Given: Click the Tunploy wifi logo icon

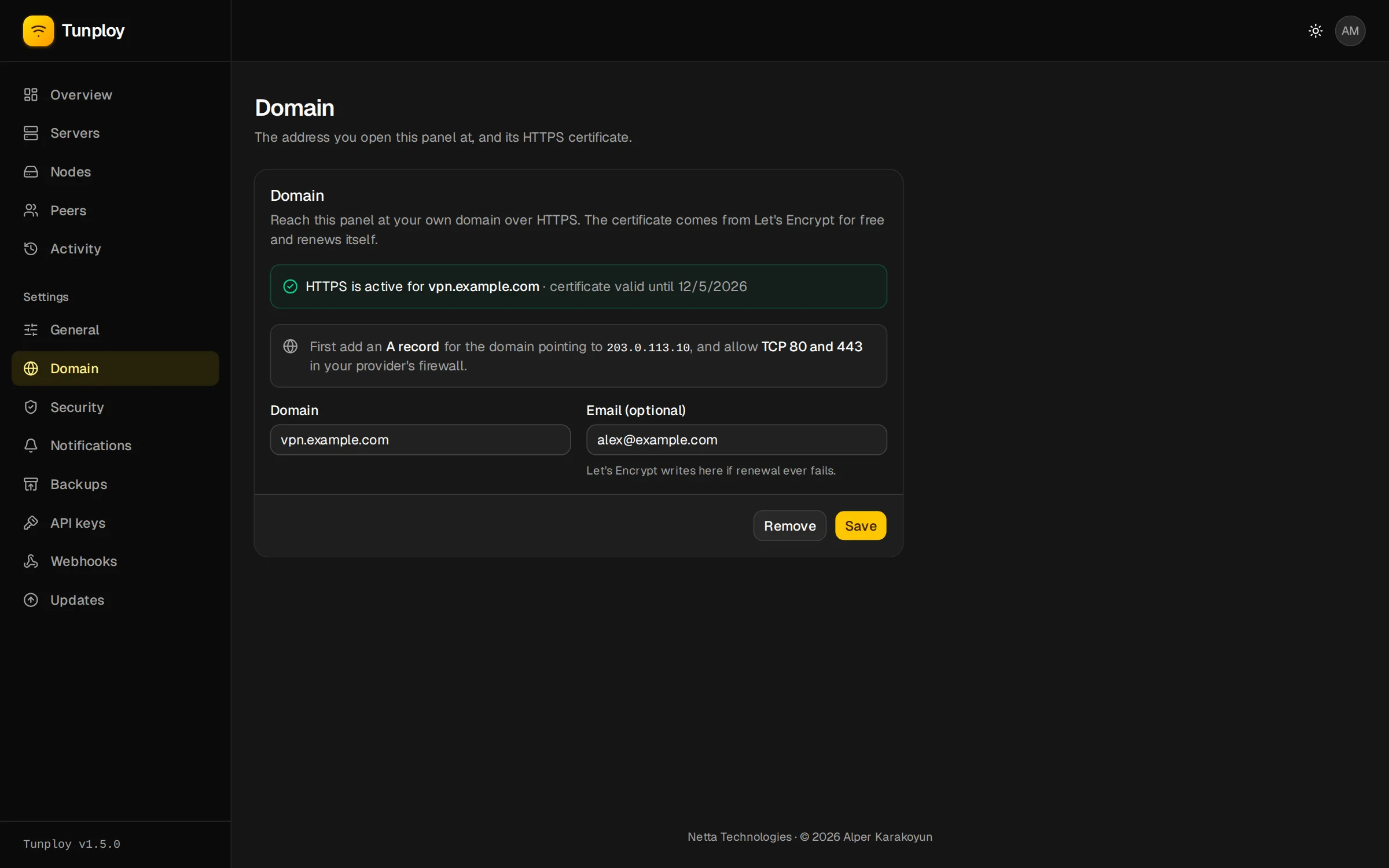Looking at the screenshot, I should point(38,31).
